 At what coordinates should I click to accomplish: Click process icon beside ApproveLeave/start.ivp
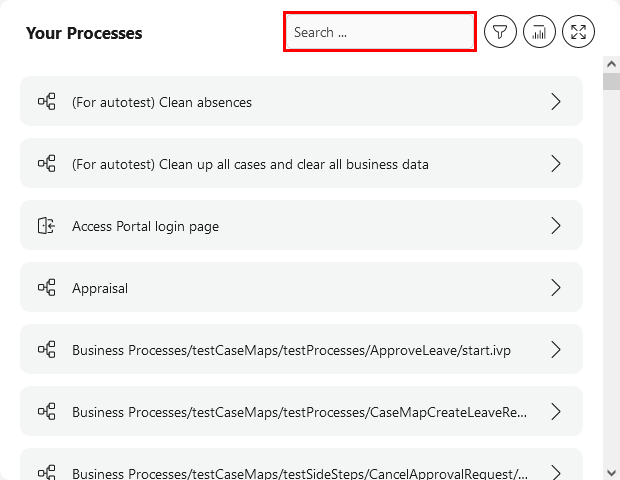[46, 350]
